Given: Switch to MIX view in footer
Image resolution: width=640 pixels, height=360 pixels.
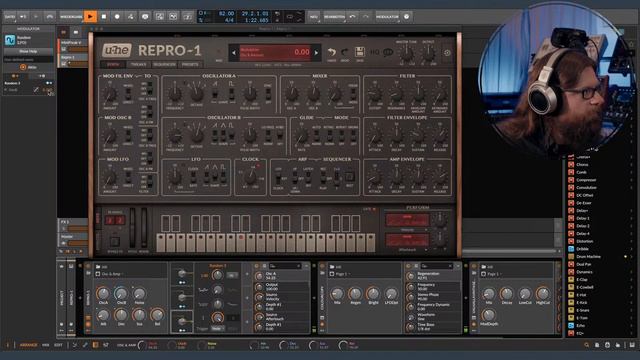Looking at the screenshot, I should click(46, 345).
